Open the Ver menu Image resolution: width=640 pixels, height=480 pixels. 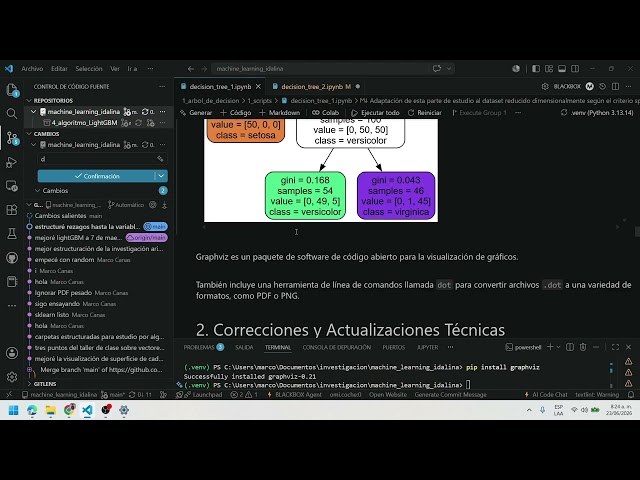[115, 69]
